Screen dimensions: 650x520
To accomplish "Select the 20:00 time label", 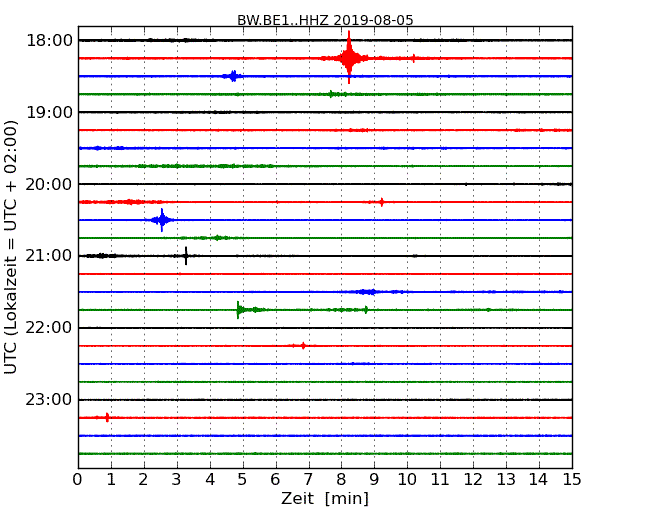I will pyautogui.click(x=50, y=184).
